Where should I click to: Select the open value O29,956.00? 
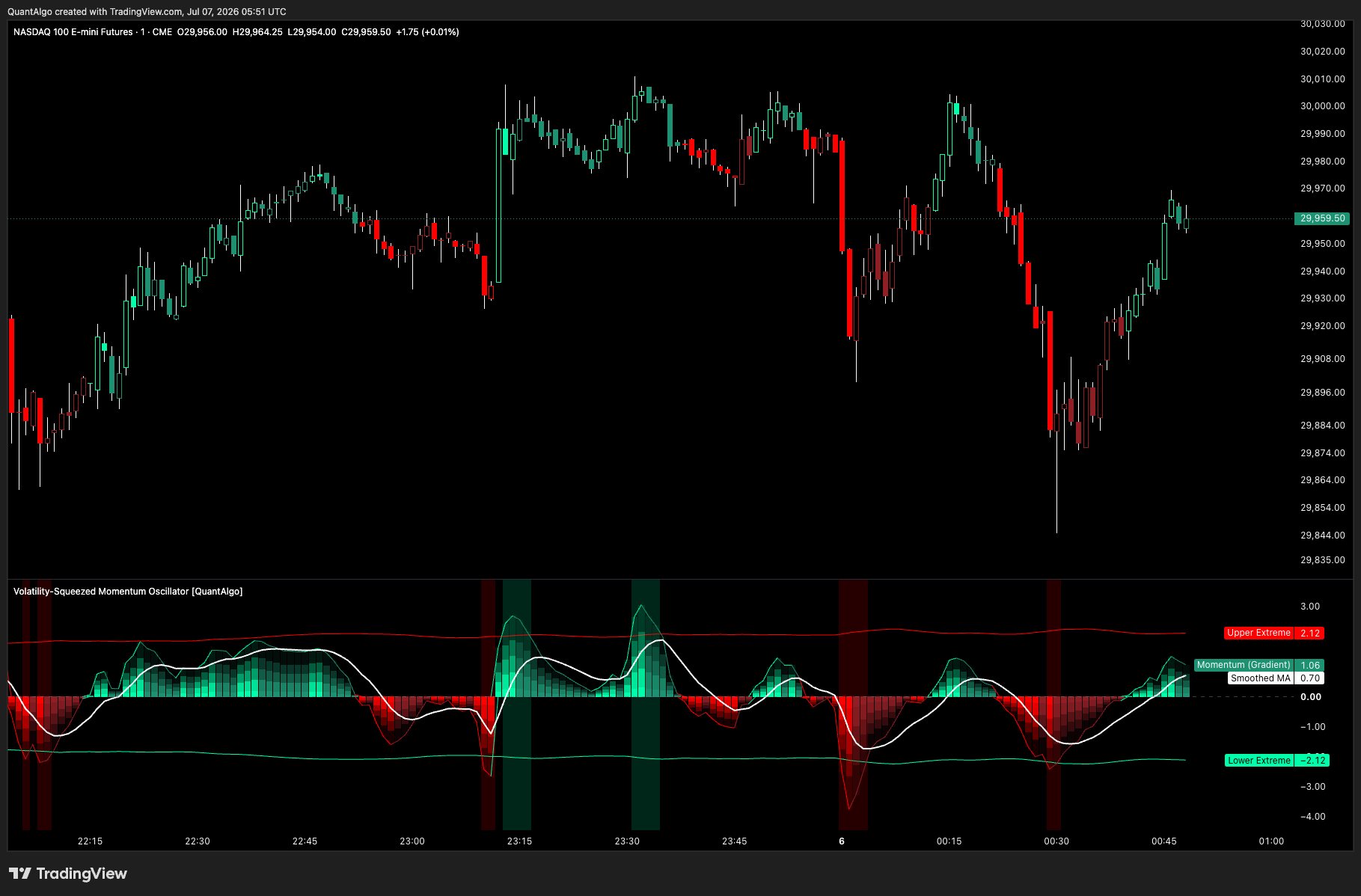[202, 32]
